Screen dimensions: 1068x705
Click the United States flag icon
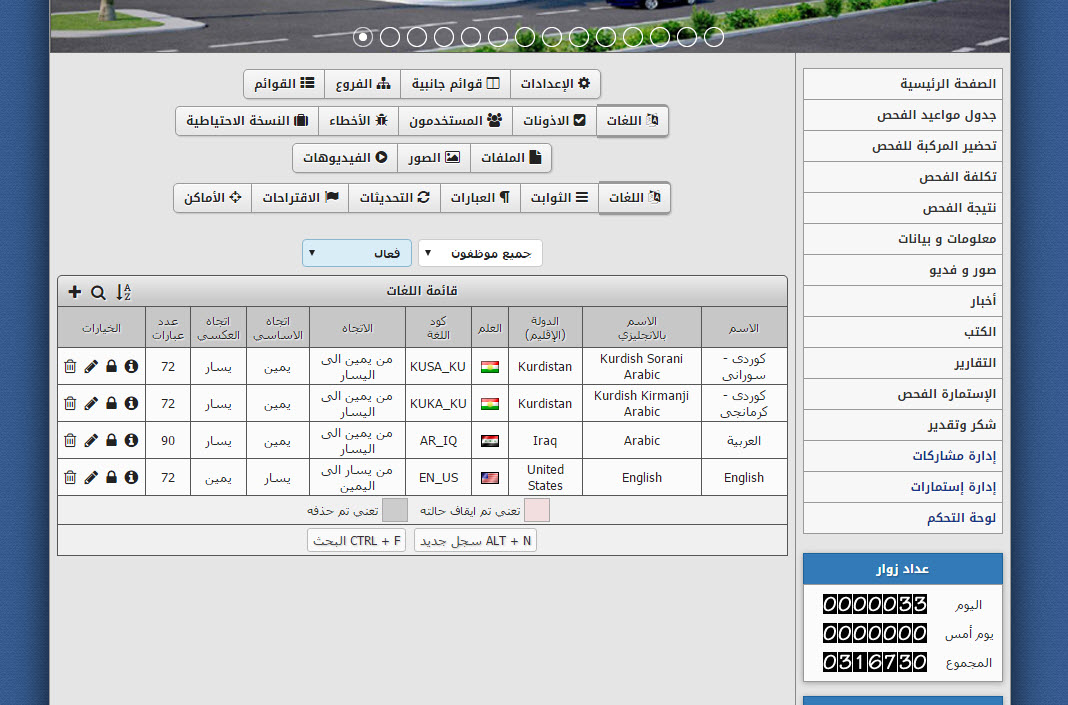tap(490, 478)
